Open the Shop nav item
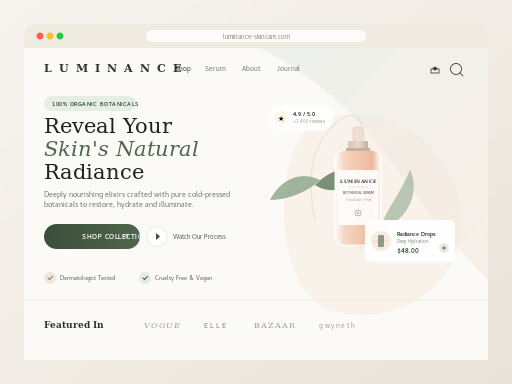The height and width of the screenshot is (384, 512). tap(183, 69)
